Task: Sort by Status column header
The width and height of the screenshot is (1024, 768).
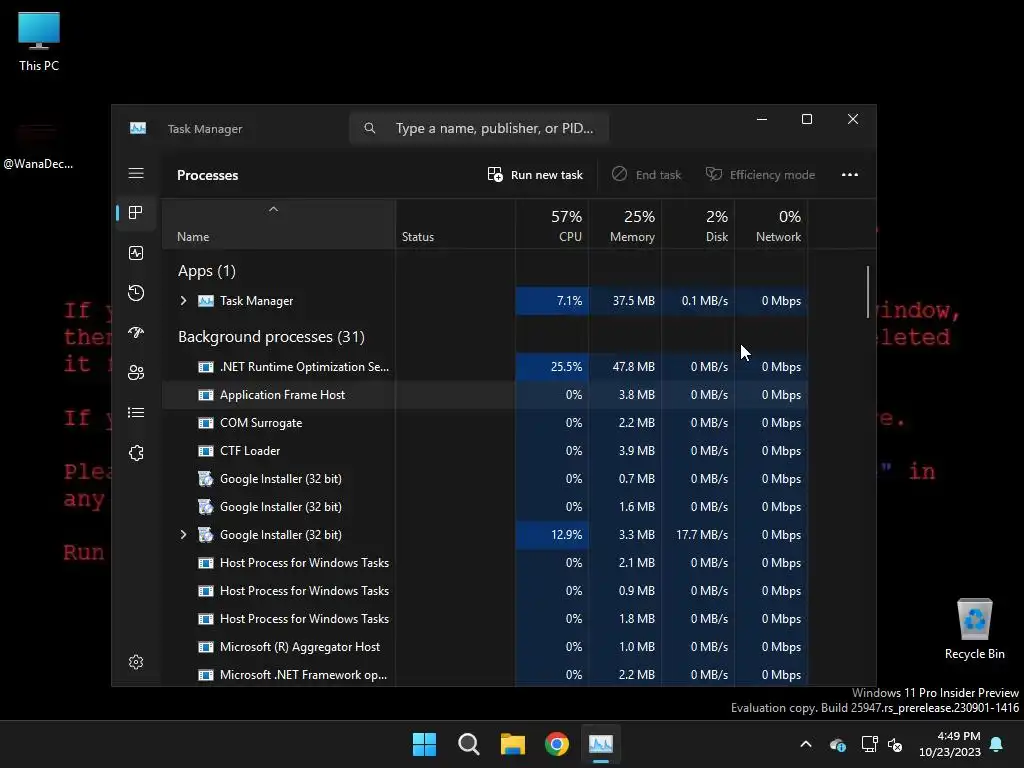Action: click(455, 225)
